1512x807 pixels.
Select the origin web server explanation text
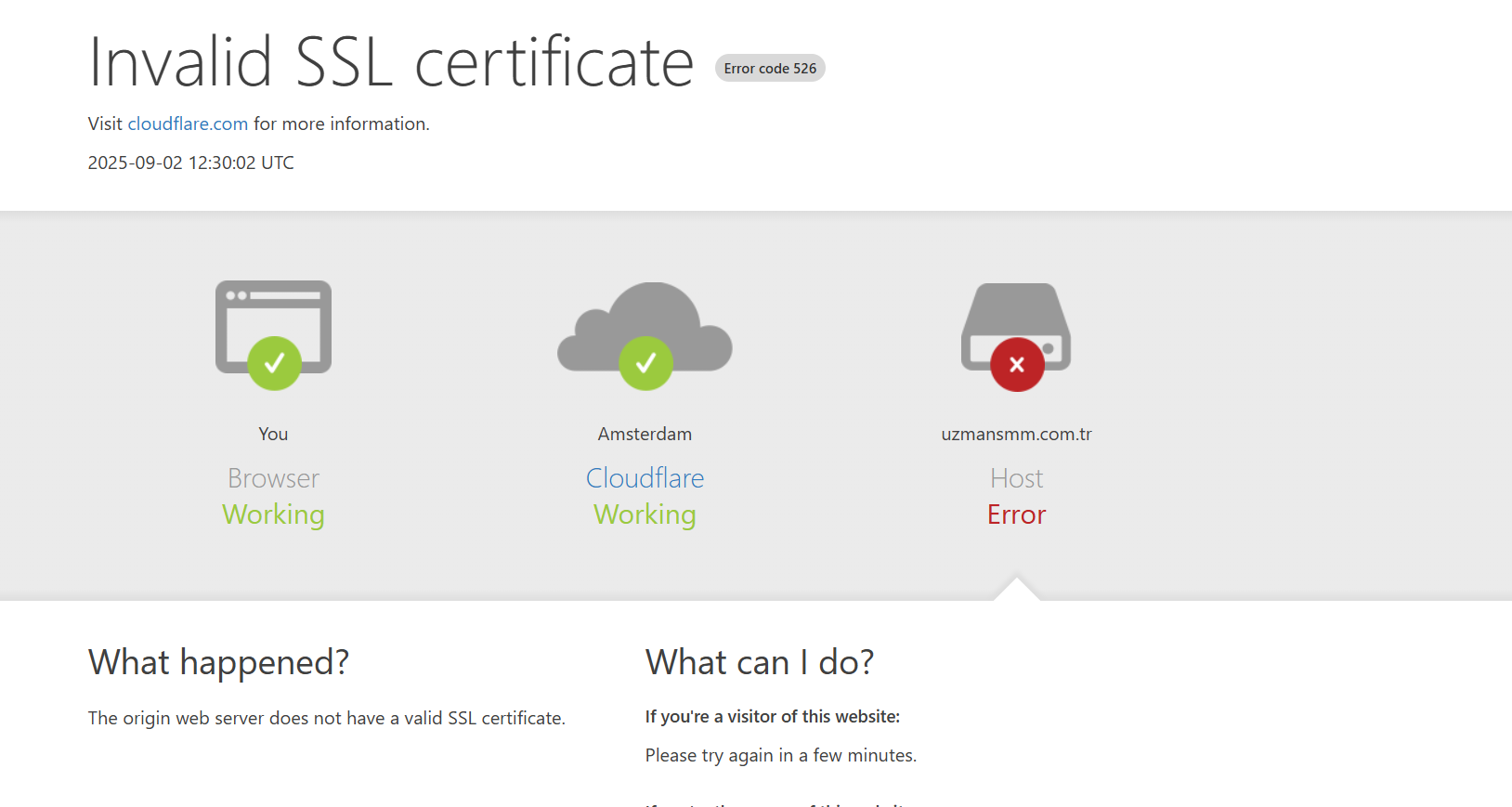[x=327, y=718]
